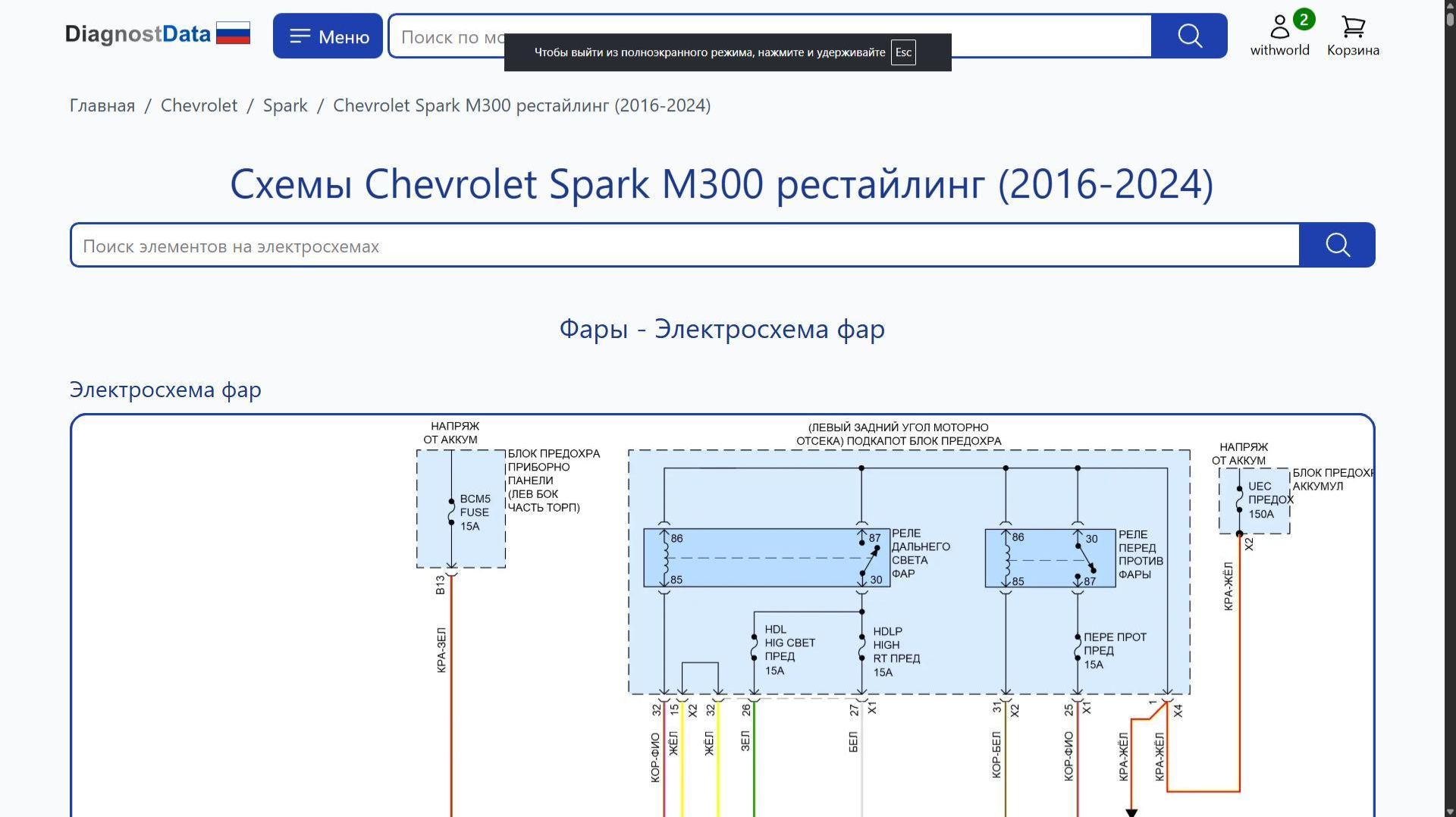Select the ПЕРЕ ПРОТ ПРЕД 15A fuse
Image resolution: width=1456 pixels, height=817 pixels.
1115,651
